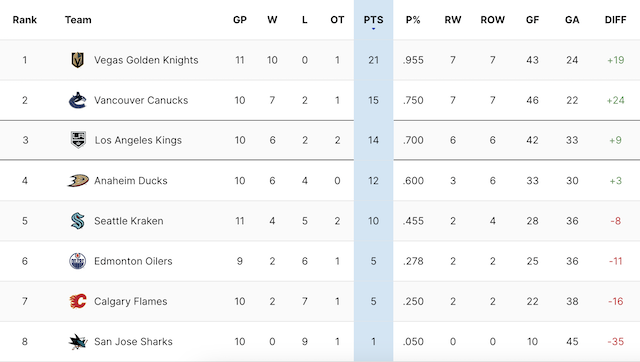Click the Edmonton Oilers logo
640x362 pixels.
78,261
